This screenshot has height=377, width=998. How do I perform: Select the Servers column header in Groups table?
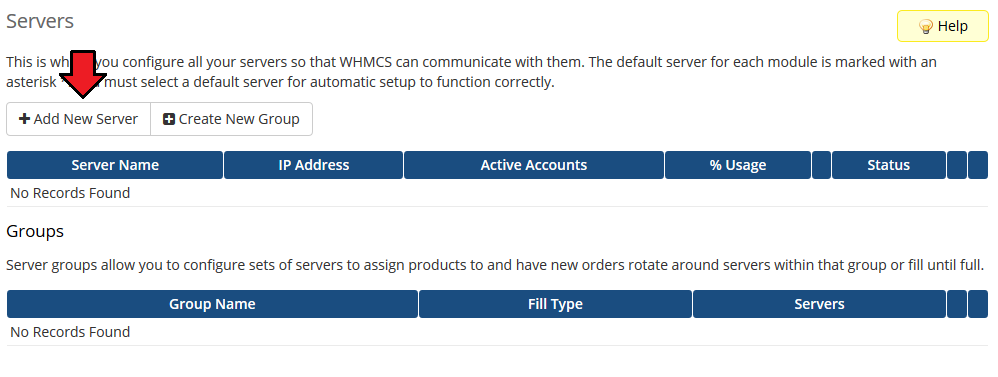pos(819,304)
